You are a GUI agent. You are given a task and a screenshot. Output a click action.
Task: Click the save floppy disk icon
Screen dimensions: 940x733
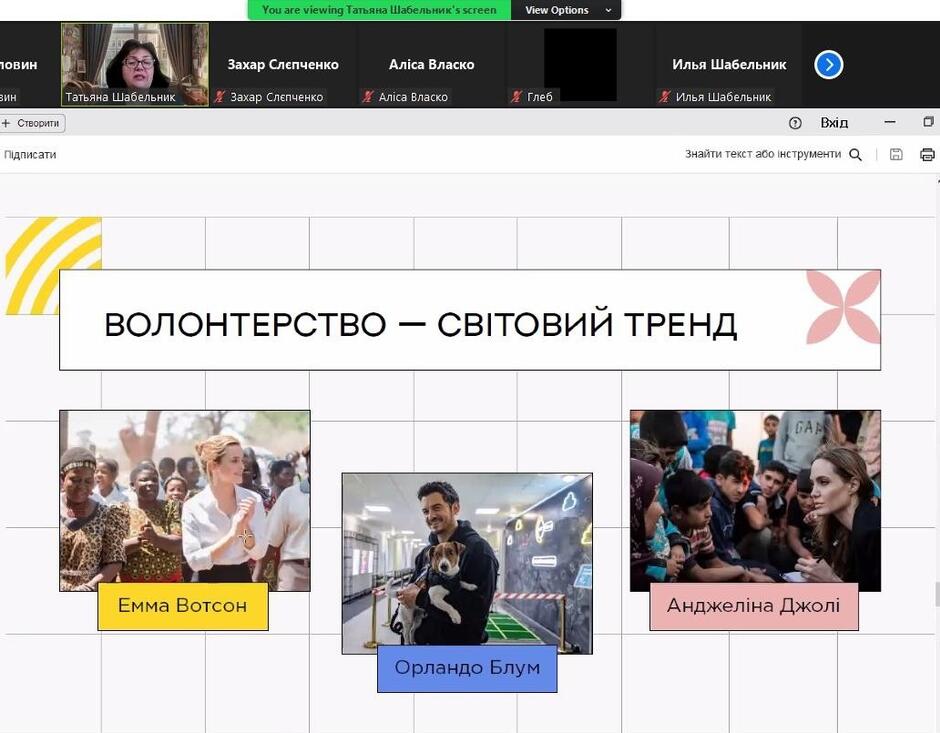coord(896,155)
